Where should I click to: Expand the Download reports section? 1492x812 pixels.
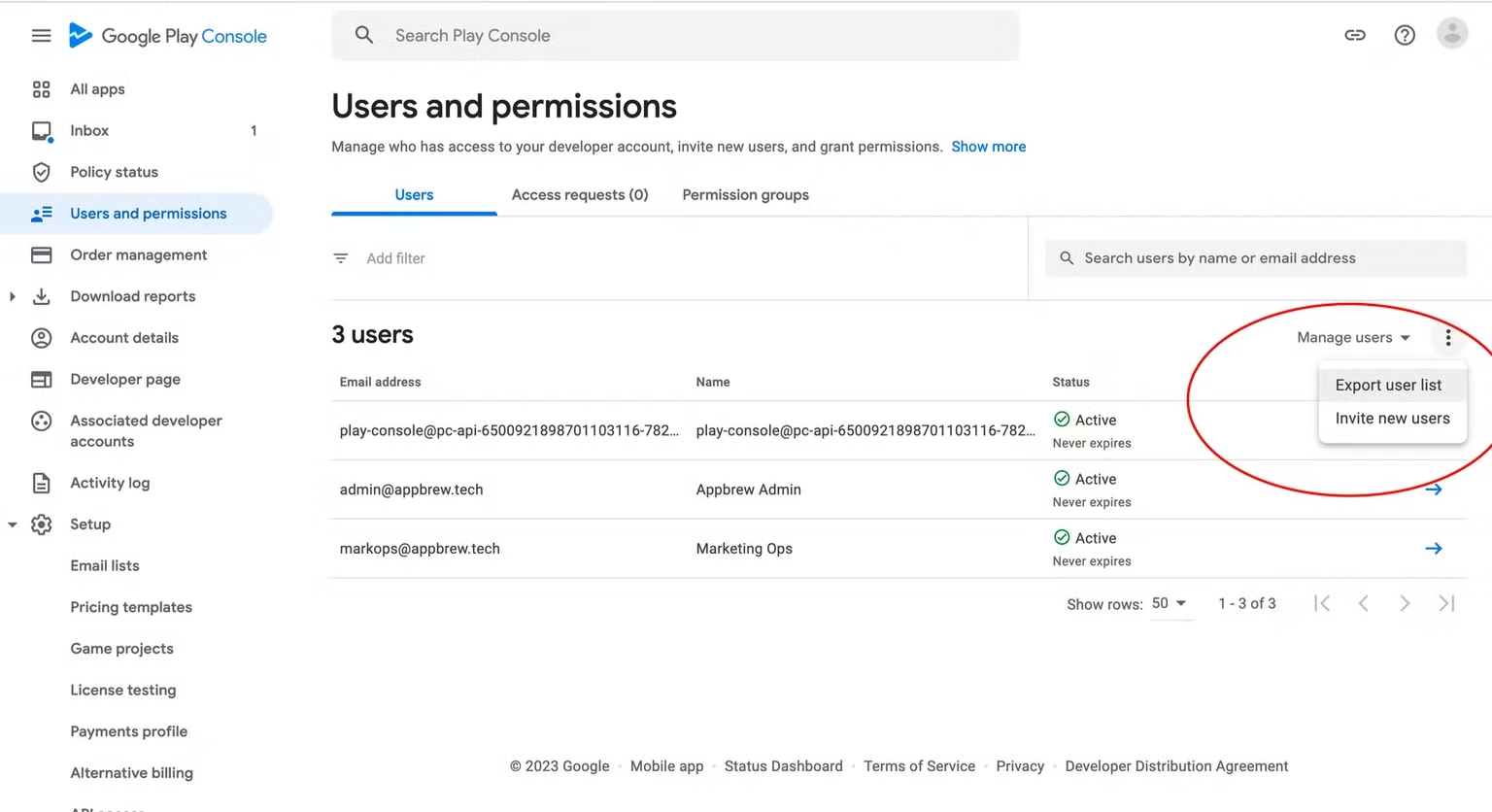click(x=12, y=296)
